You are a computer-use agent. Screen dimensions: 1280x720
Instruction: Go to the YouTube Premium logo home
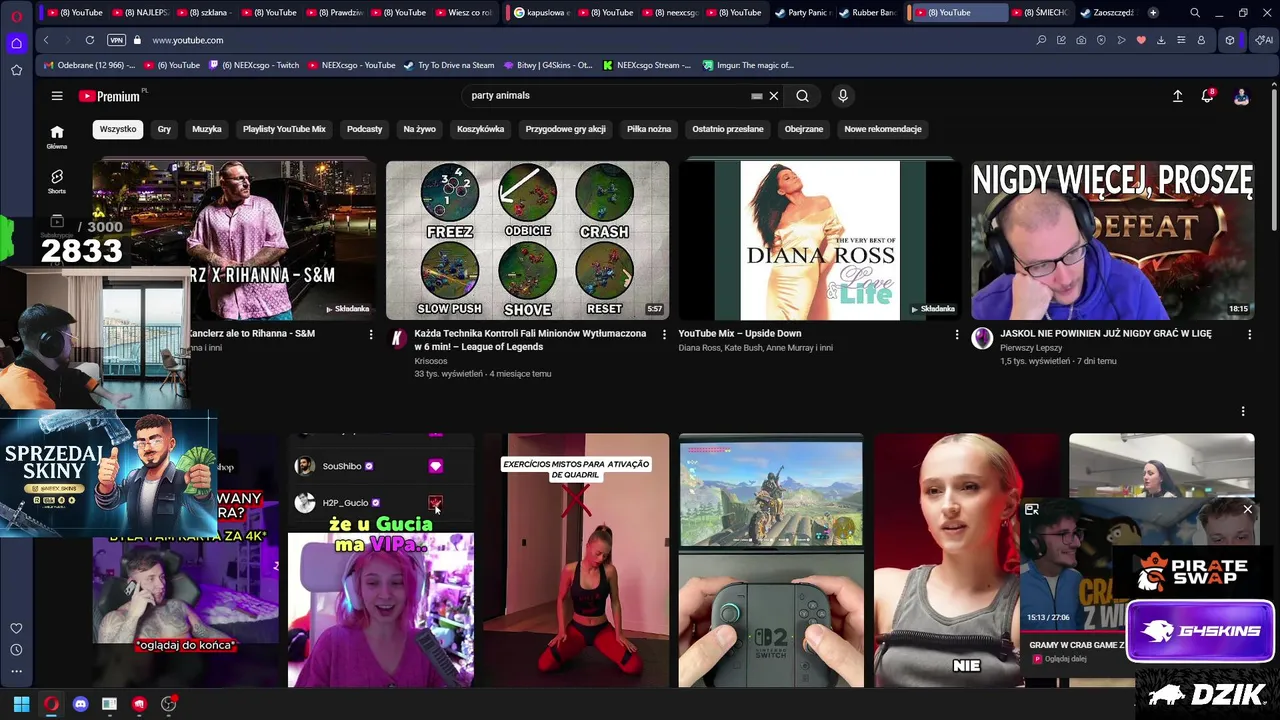point(109,96)
